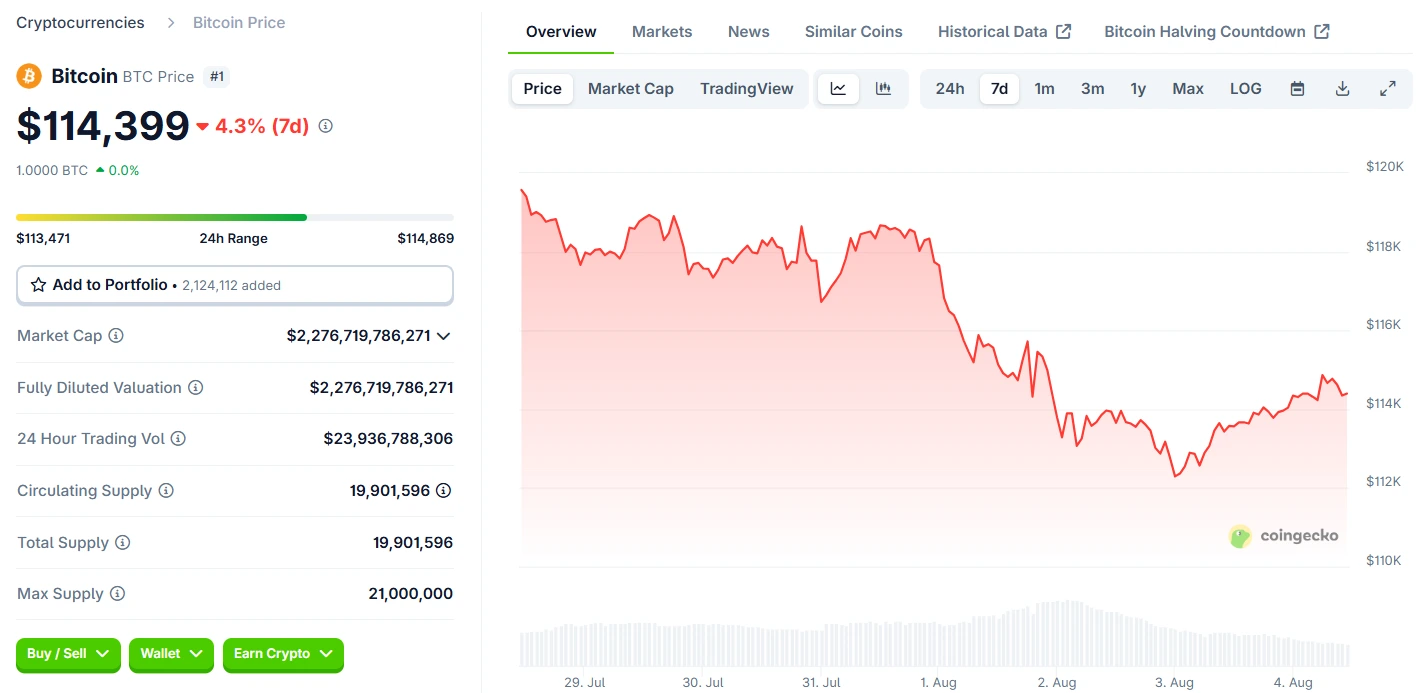Go back via the Cryptocurrencies breadcrumb

[79, 22]
